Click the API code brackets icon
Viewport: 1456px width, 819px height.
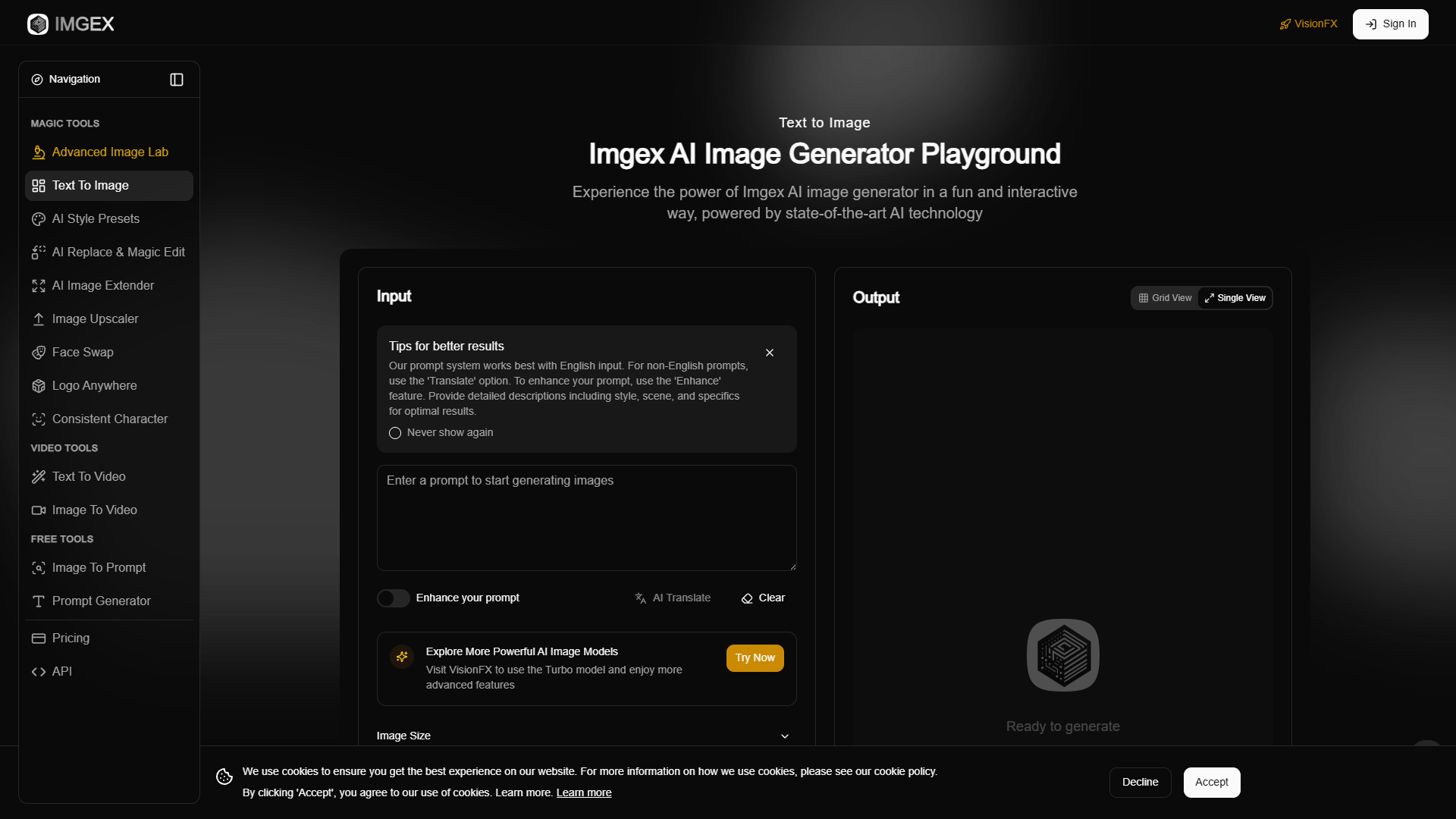click(39, 672)
